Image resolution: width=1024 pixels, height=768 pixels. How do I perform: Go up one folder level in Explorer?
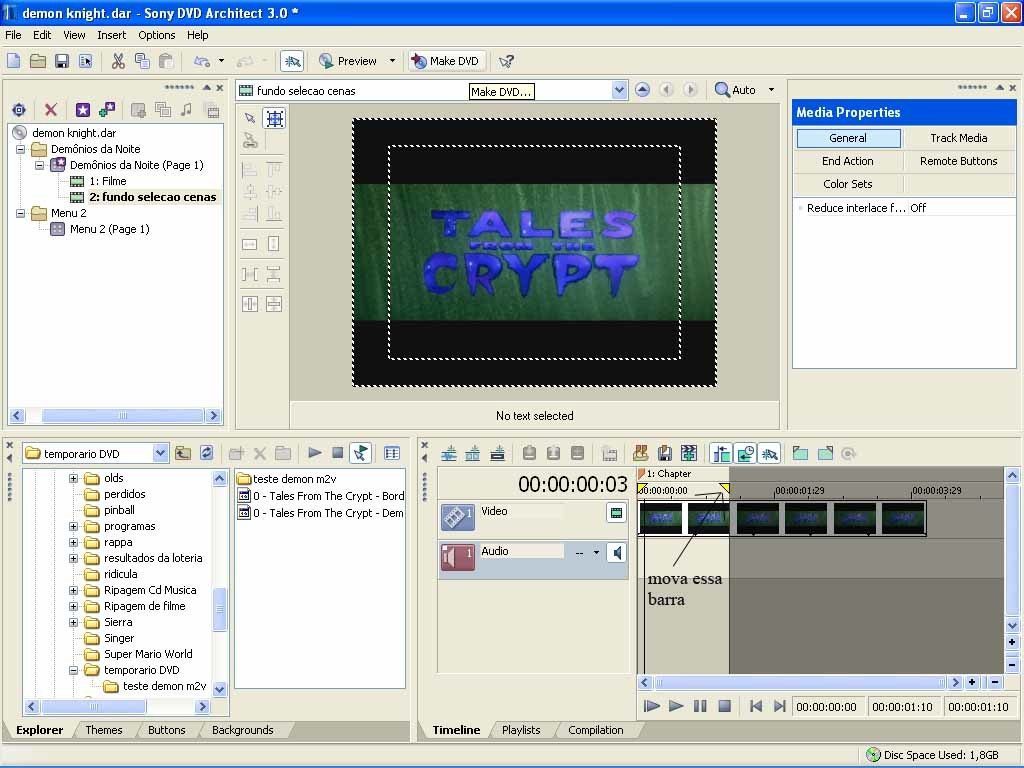click(x=183, y=453)
